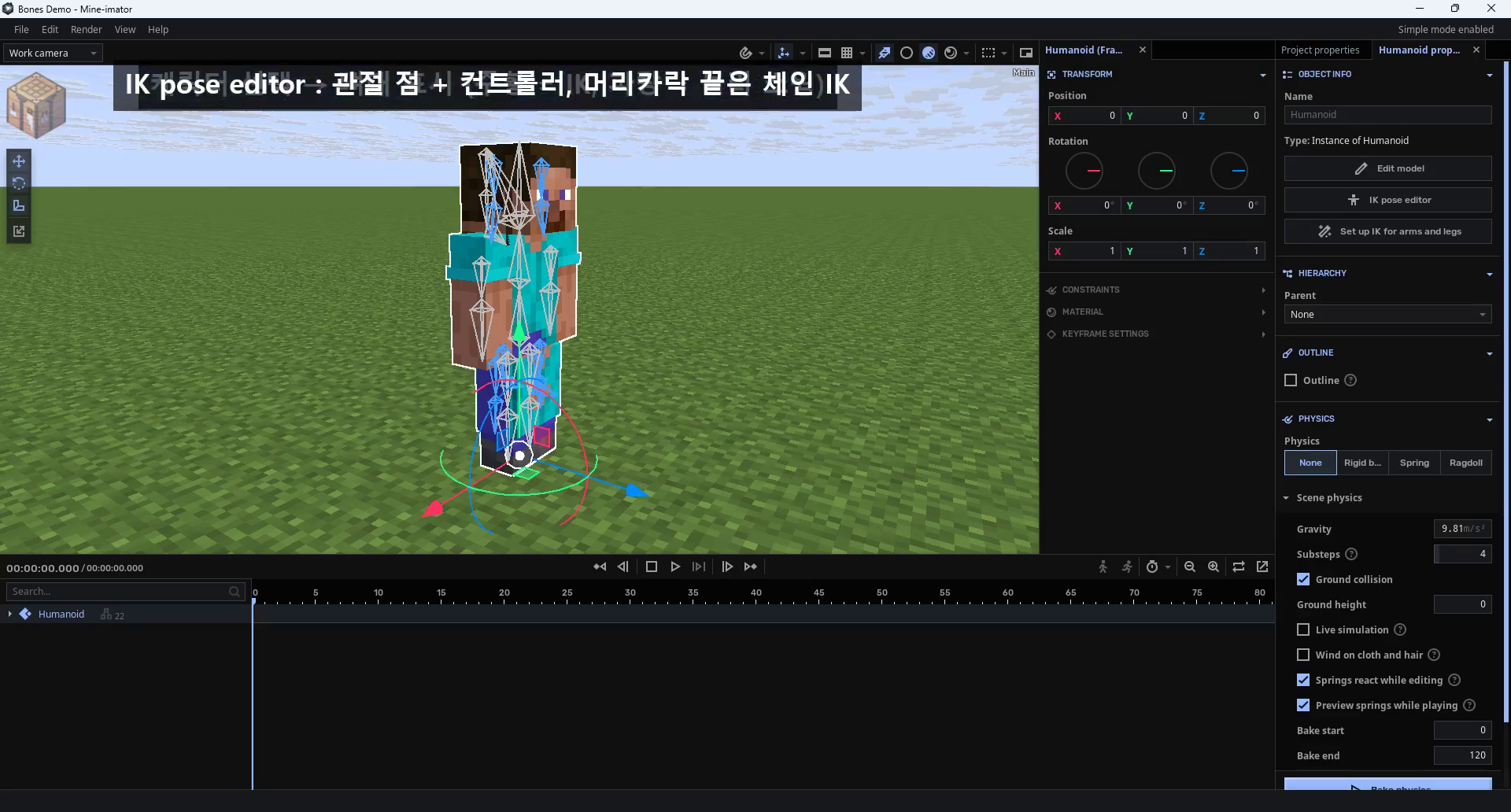The image size is (1511, 812).
Task: Enable Live simulation
Action: coord(1303,629)
